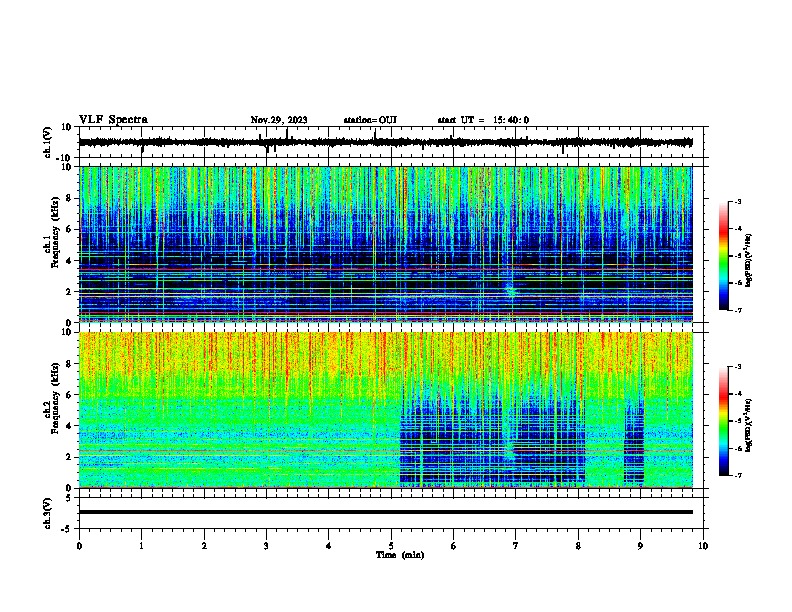The image size is (792, 612).
Task: Click the 'Time (min)' axis title
Action: pos(400,555)
